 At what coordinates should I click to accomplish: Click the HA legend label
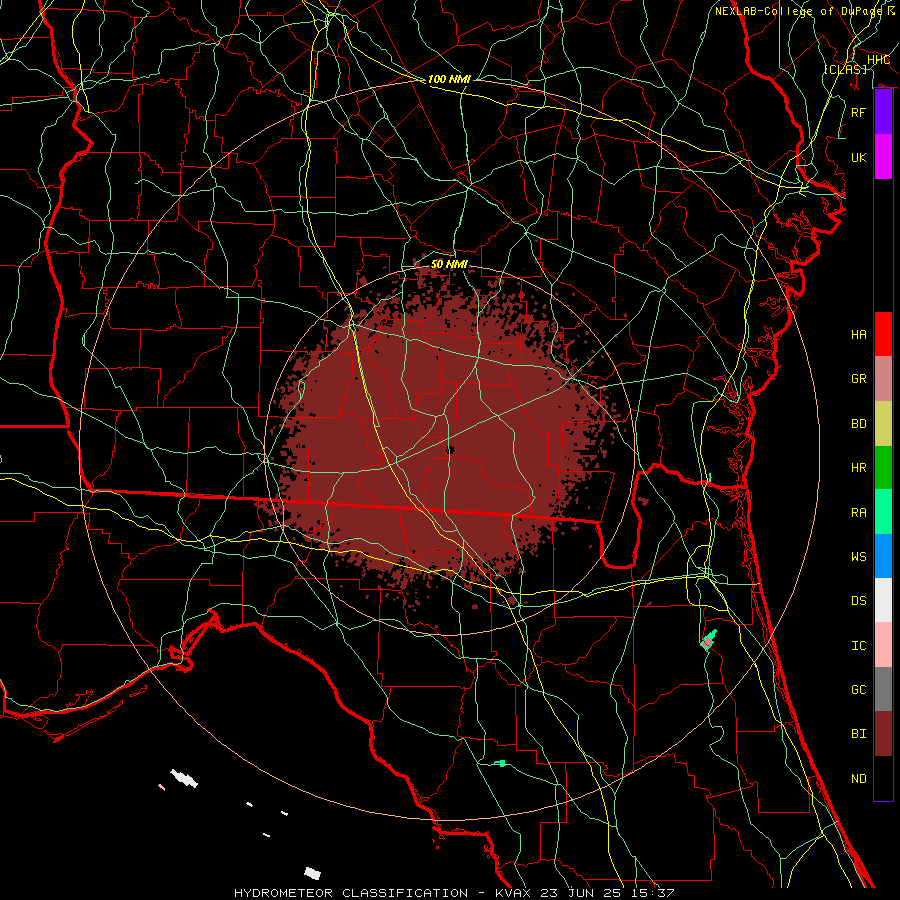tap(859, 335)
